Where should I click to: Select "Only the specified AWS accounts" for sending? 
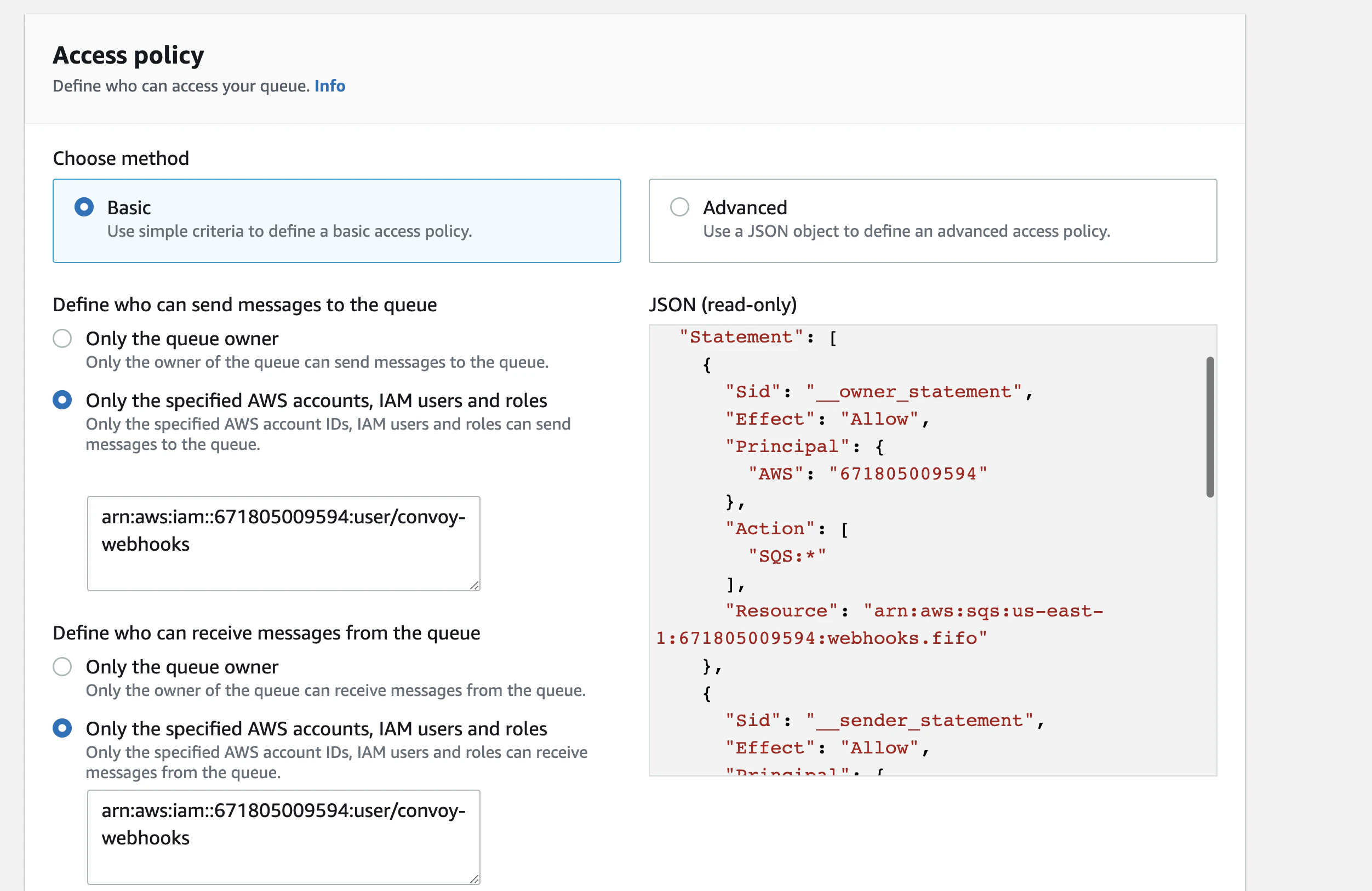click(62, 399)
